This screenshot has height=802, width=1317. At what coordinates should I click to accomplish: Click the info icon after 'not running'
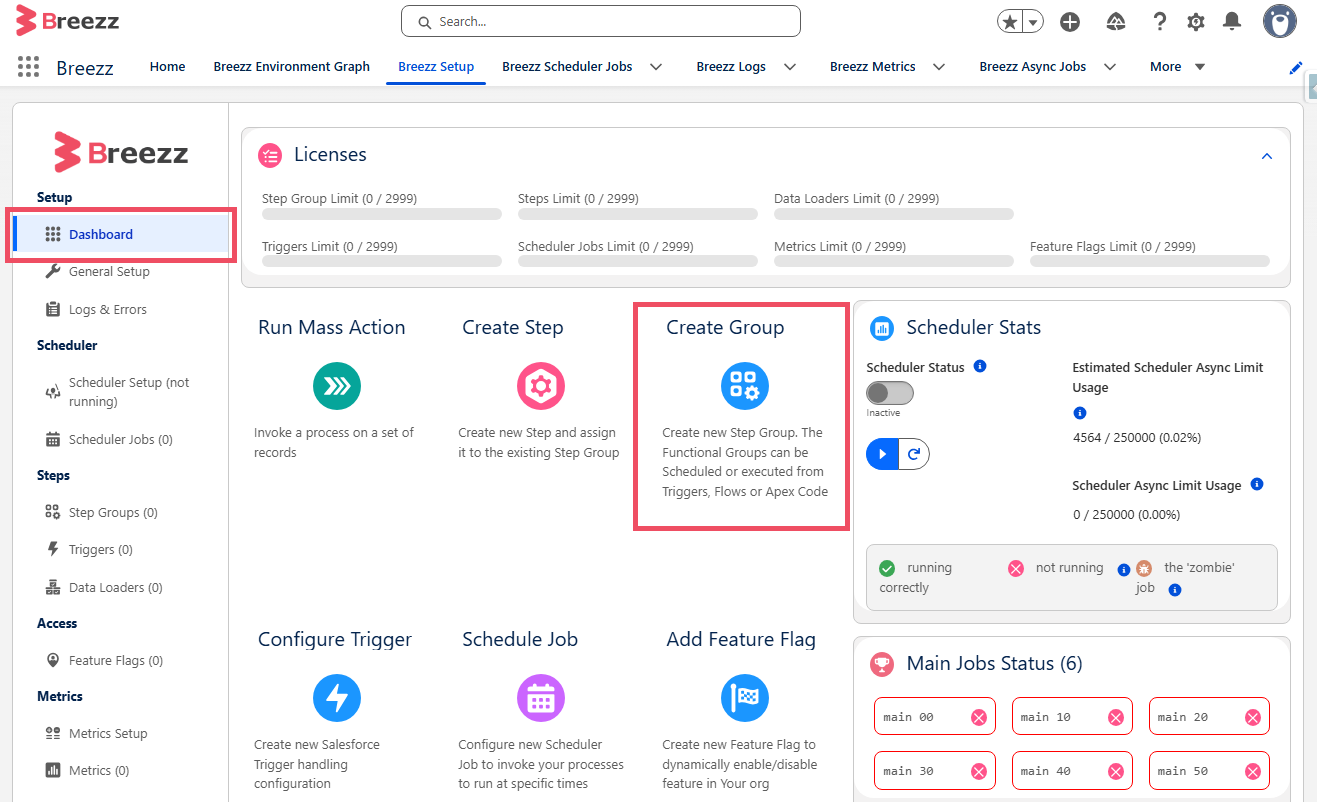(x=1123, y=570)
